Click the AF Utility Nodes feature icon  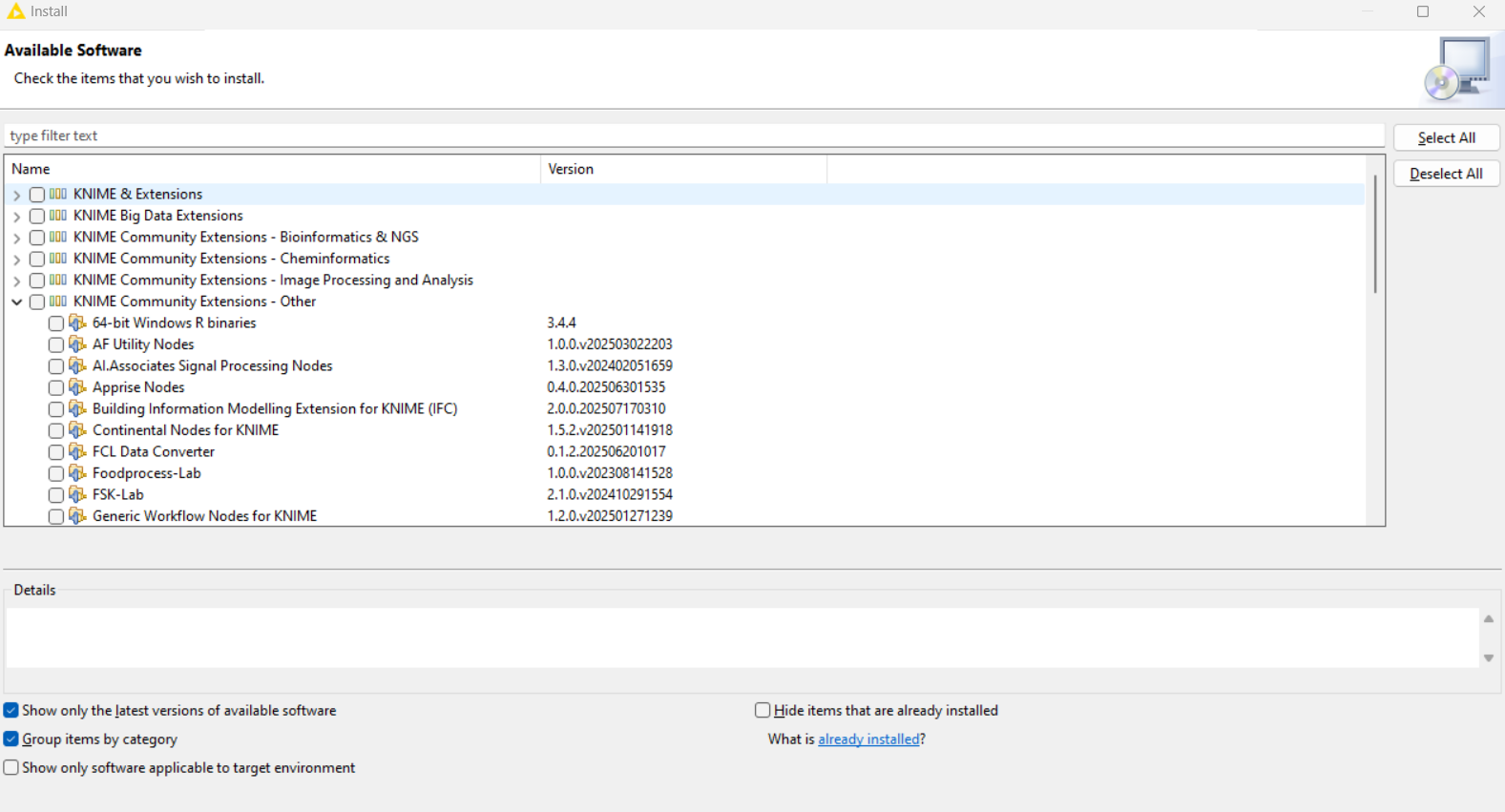coord(77,344)
